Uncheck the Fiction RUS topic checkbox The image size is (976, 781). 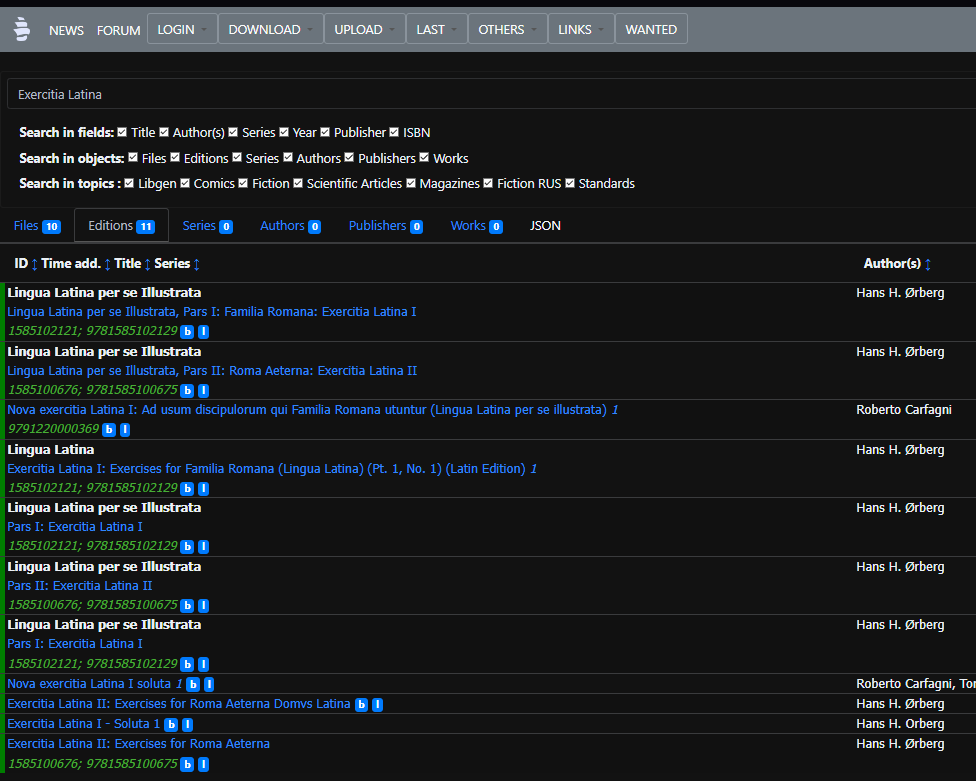pos(488,183)
